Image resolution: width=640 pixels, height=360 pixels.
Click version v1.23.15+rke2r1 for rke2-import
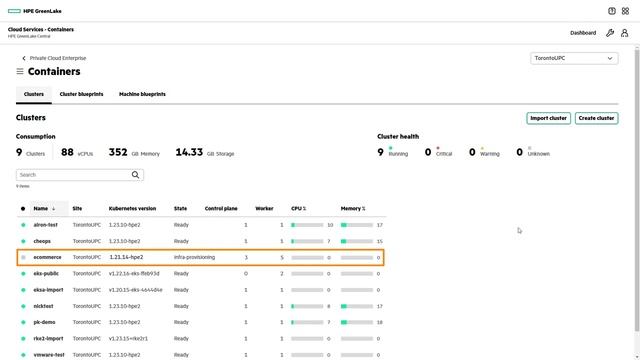point(128,339)
